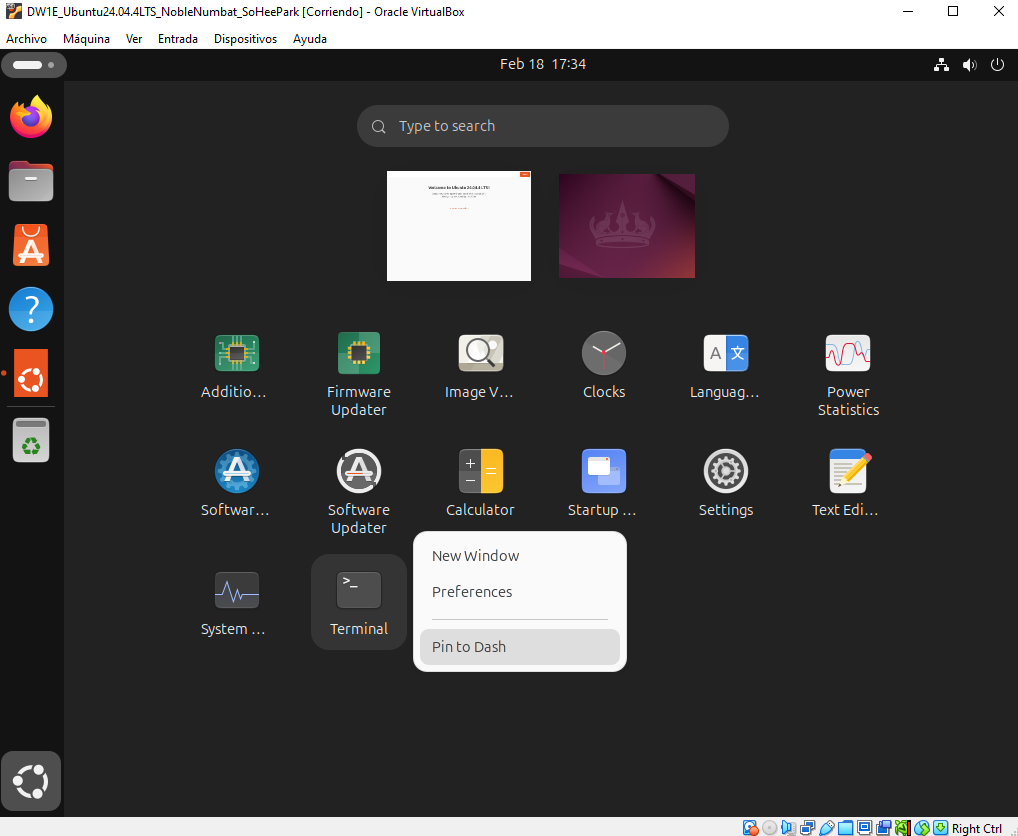Launch the Clocks app
This screenshot has width=1018, height=836.
(x=604, y=353)
